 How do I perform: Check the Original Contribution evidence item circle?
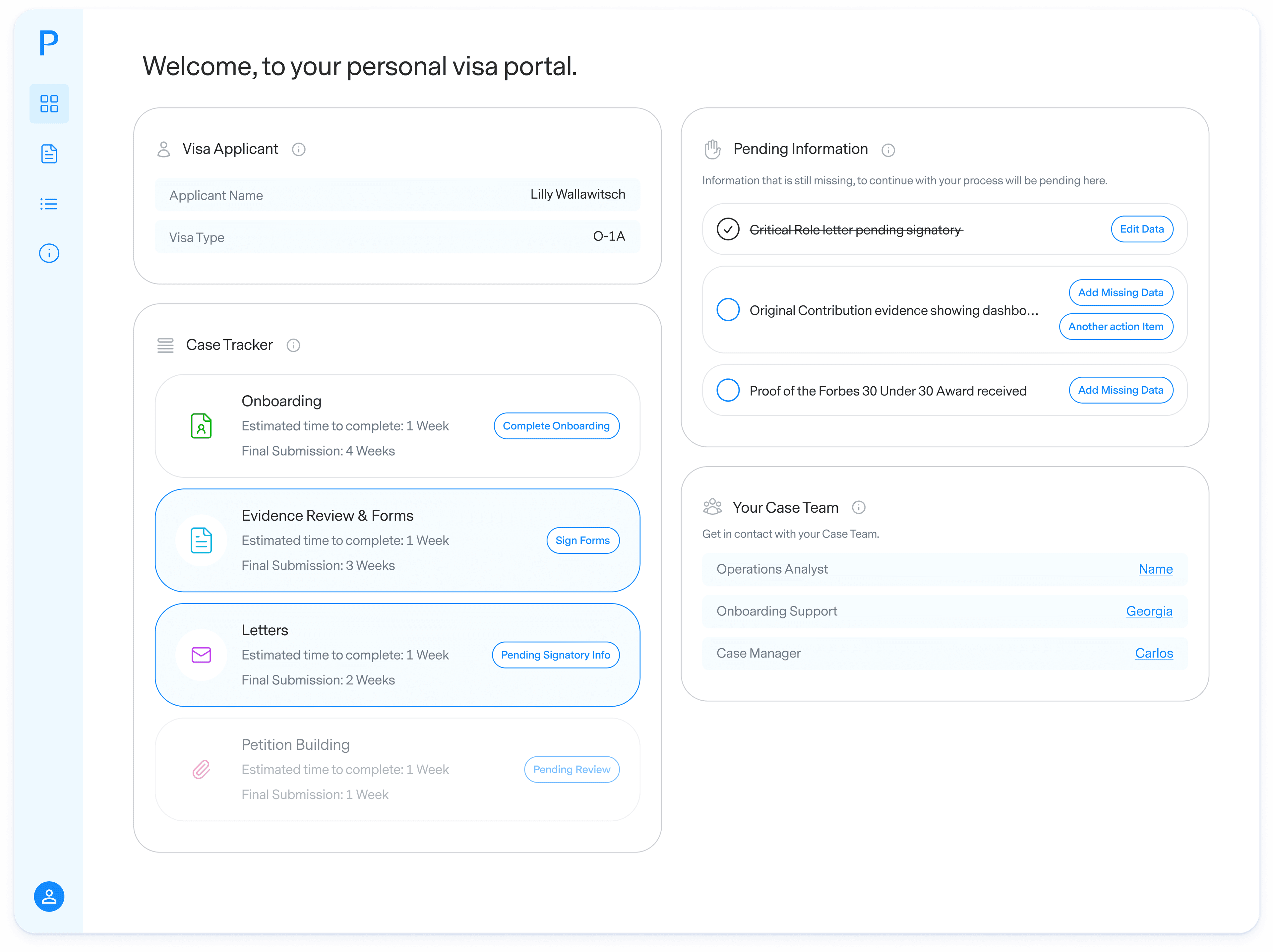coord(728,310)
